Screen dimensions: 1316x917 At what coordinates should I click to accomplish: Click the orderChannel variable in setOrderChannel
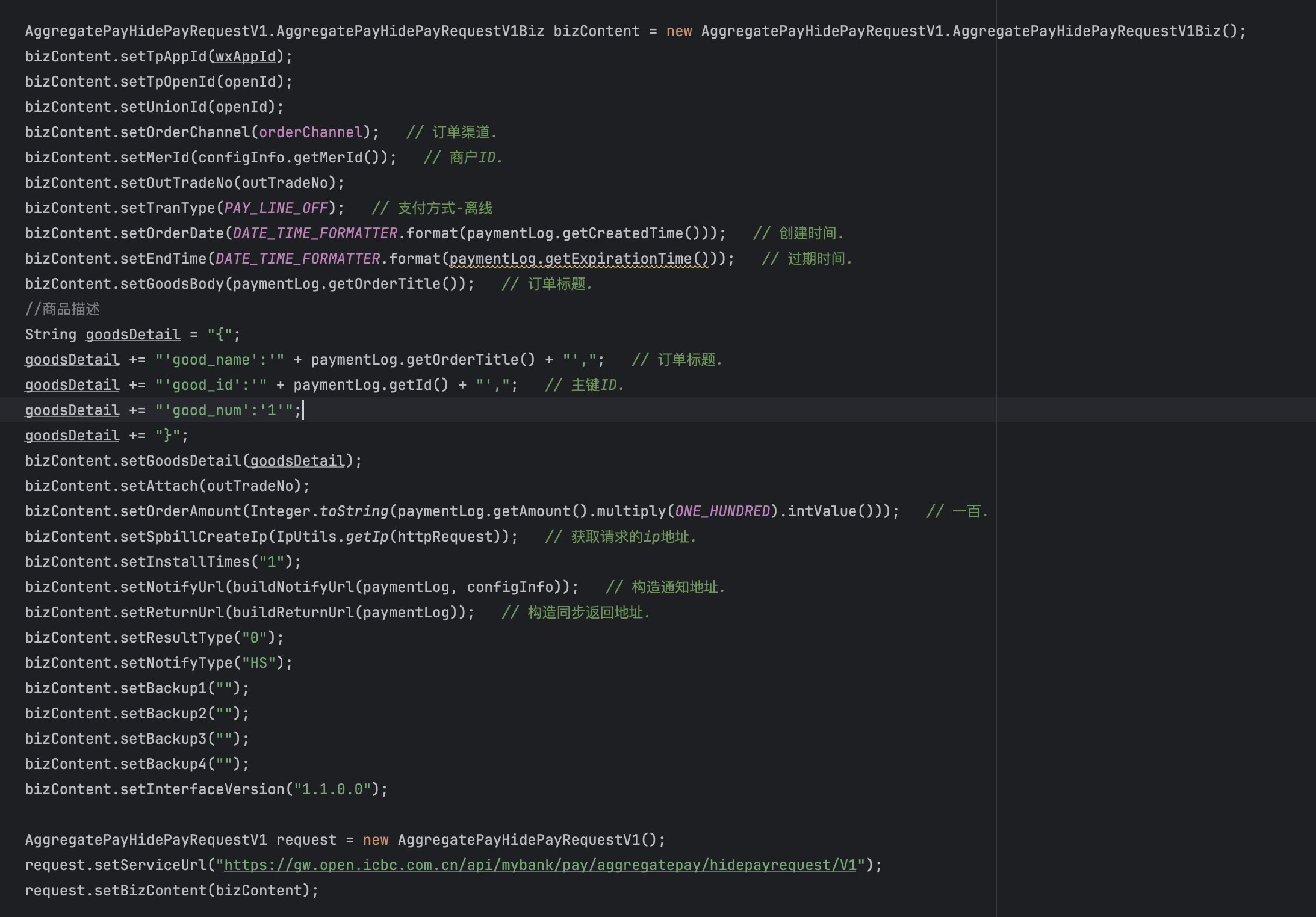(x=311, y=132)
